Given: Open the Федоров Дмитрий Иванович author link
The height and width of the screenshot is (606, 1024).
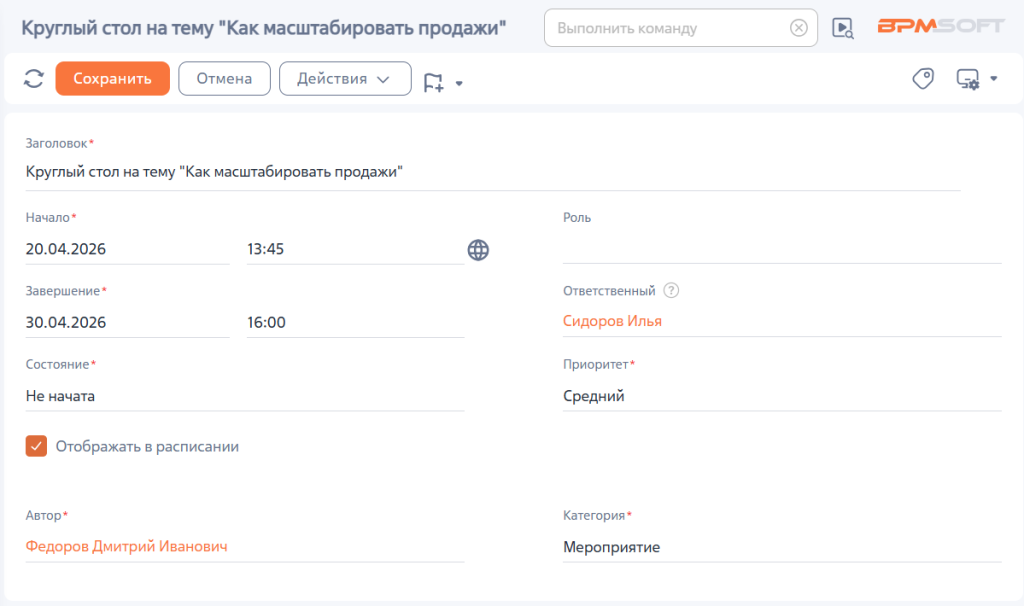Looking at the screenshot, I should click(x=127, y=547).
